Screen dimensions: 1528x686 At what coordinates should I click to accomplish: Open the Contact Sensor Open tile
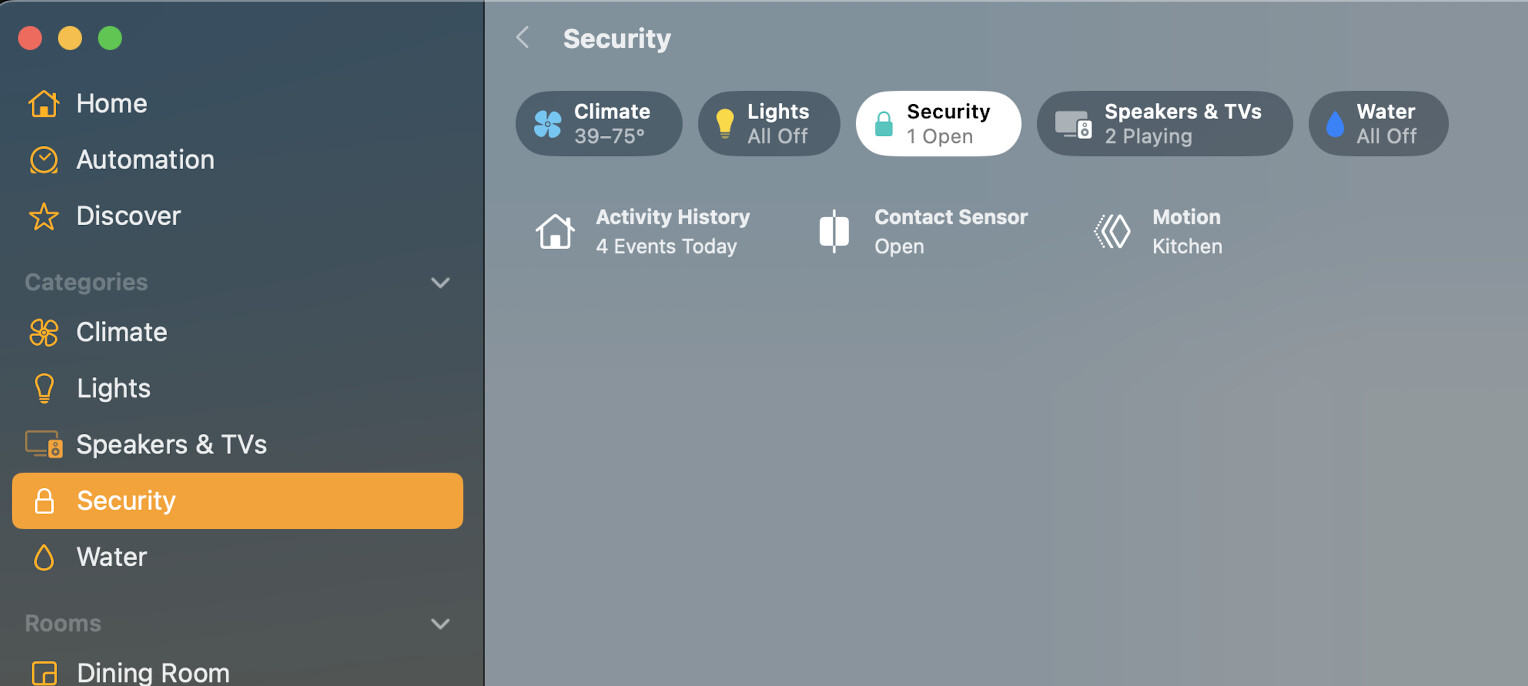[x=922, y=232]
